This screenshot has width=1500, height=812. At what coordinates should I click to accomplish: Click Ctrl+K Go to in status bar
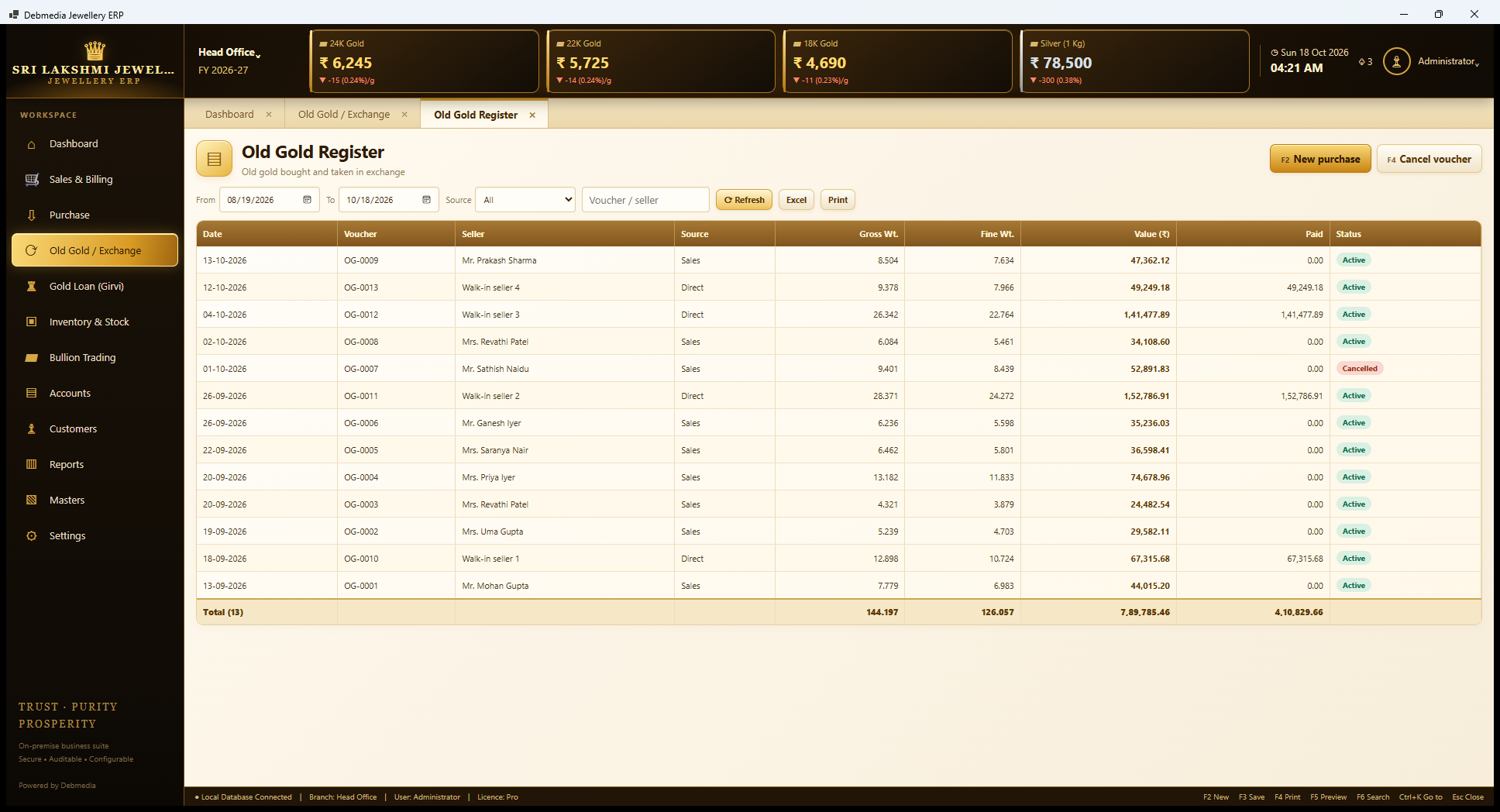click(1420, 797)
